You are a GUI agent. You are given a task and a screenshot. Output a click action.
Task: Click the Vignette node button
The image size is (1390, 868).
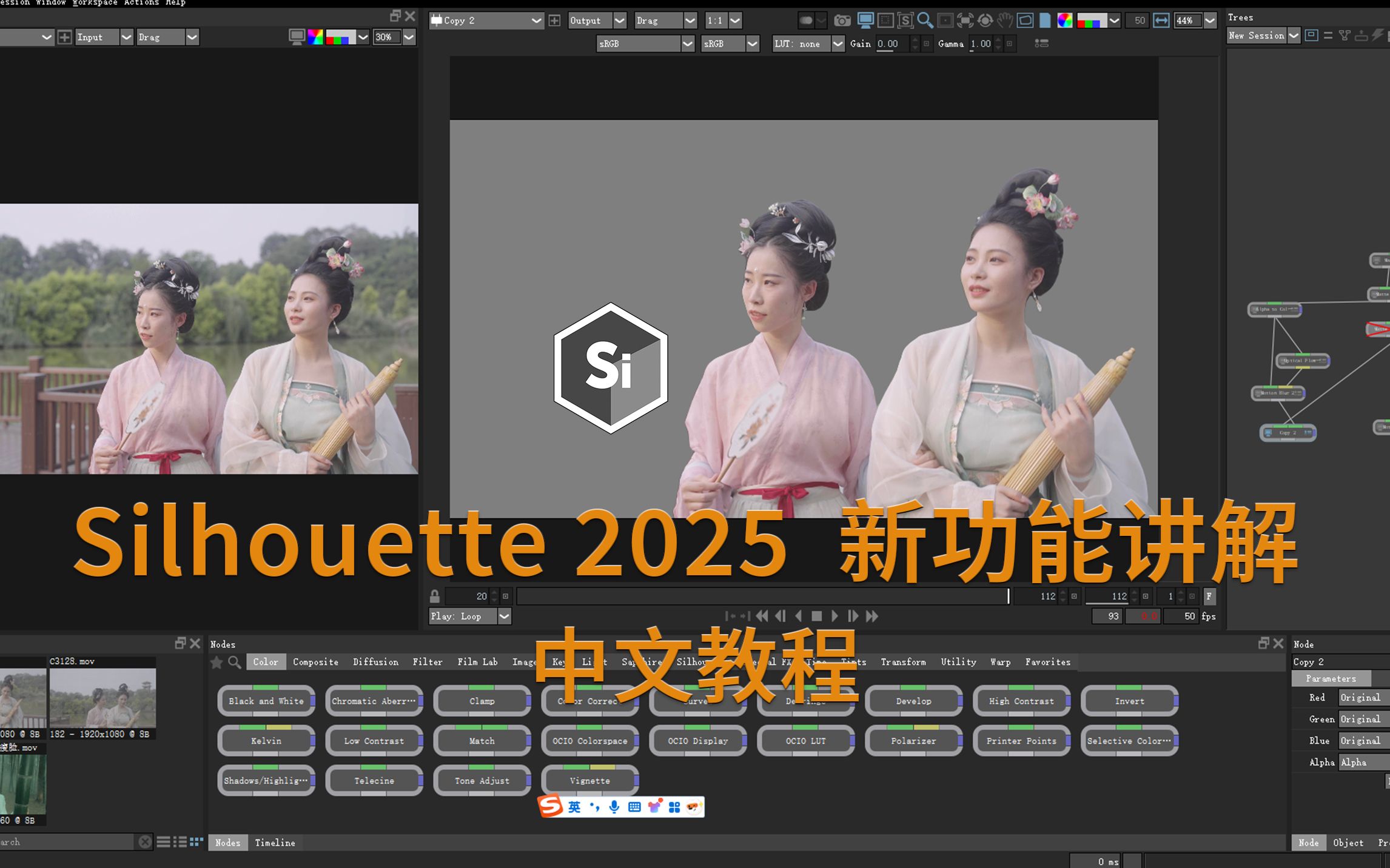[x=589, y=781]
